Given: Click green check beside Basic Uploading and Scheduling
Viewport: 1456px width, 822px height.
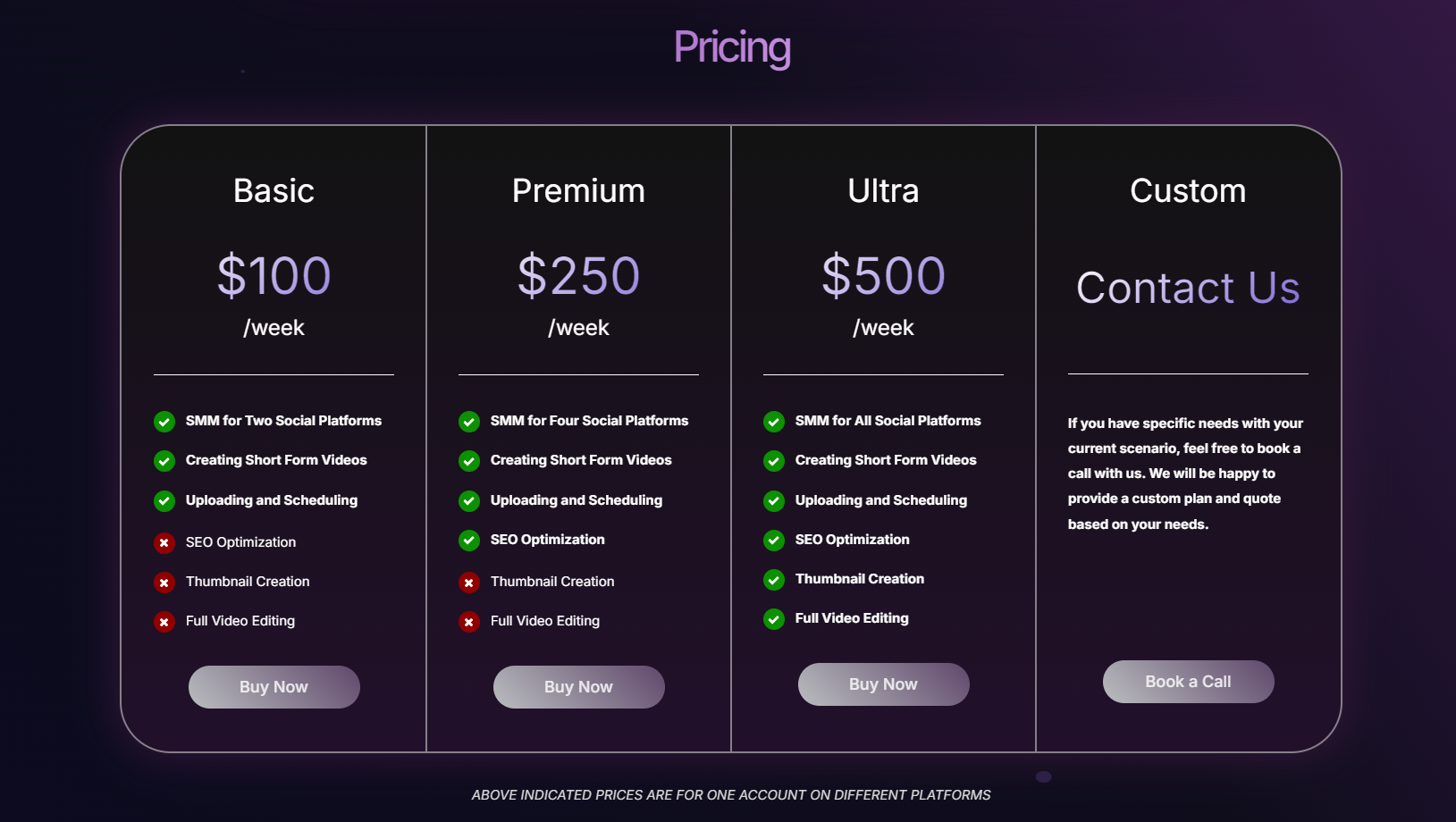Looking at the screenshot, I should 164,501.
